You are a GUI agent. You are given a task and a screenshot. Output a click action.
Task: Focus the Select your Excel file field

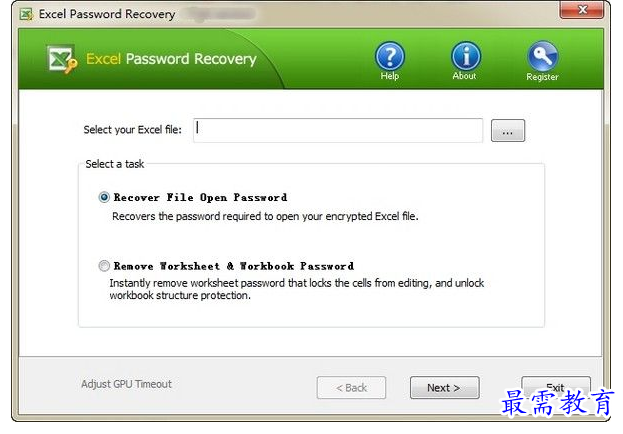(x=338, y=130)
